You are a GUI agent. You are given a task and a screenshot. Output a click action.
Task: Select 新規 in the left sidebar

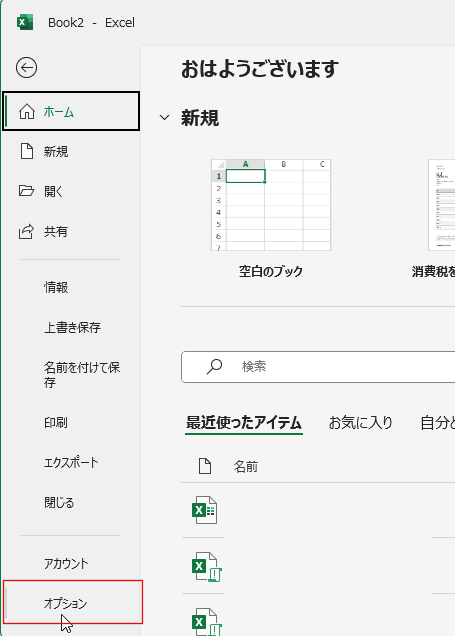tap(71, 151)
